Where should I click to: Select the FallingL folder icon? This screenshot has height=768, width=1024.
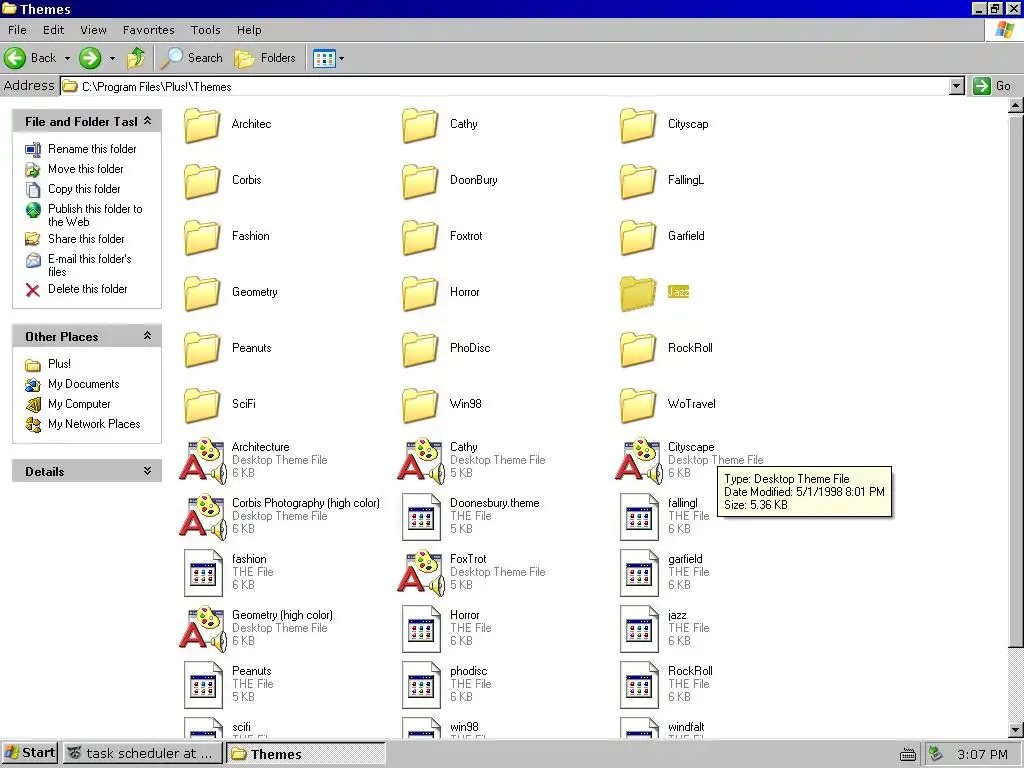pyautogui.click(x=638, y=181)
